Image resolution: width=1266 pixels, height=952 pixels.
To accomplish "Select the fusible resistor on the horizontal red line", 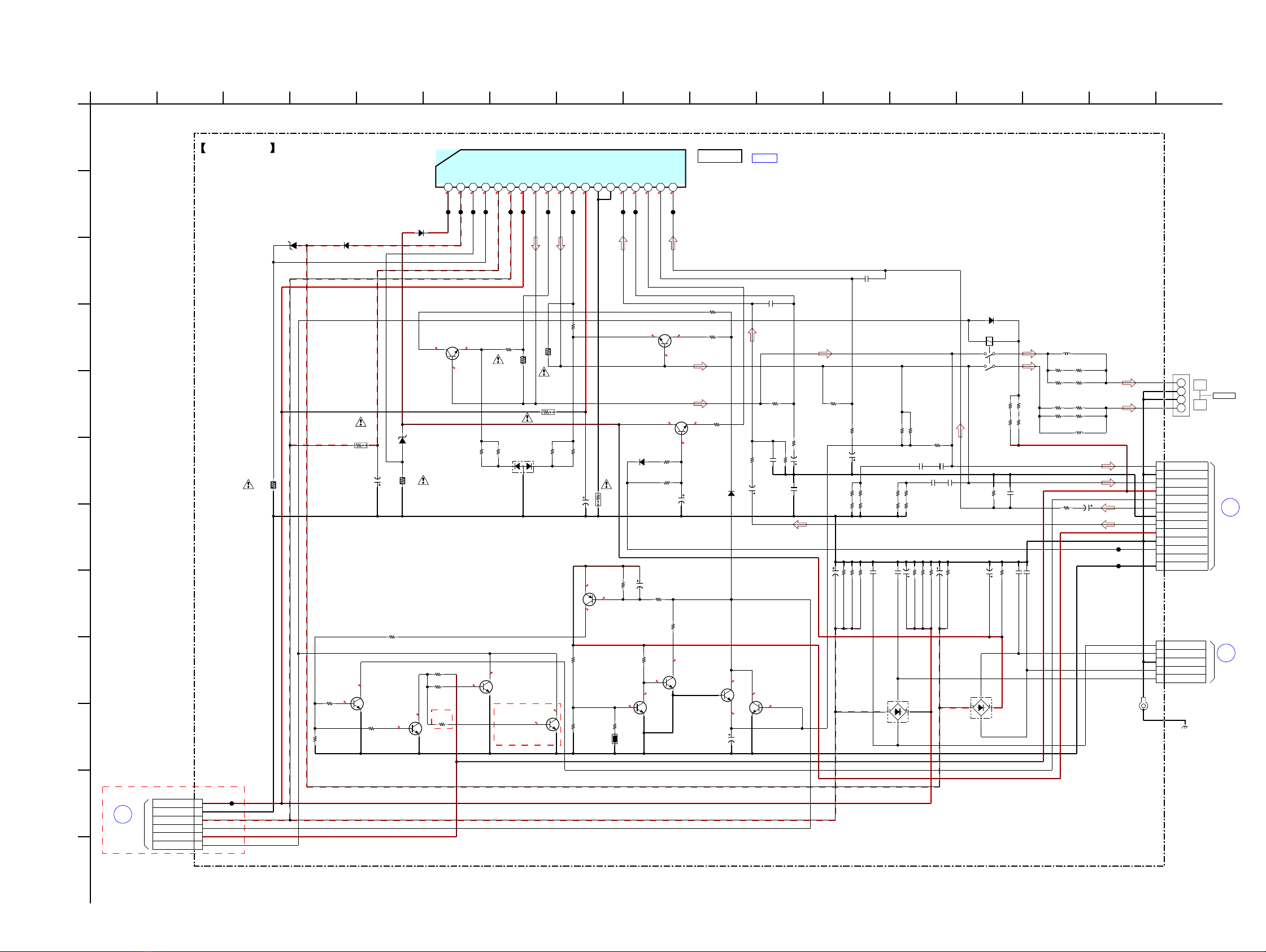I will (x=548, y=412).
